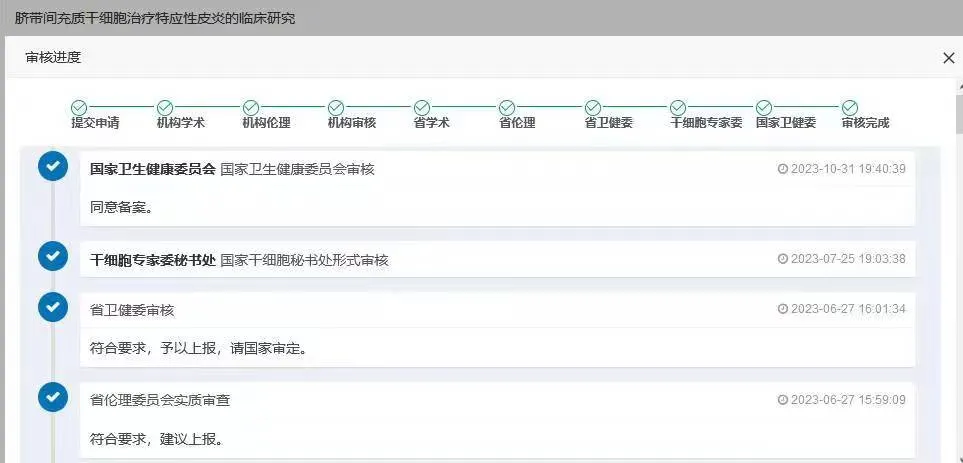963x463 pixels.
Task: Click the 同意备案。 review comment text
Action: [121, 208]
